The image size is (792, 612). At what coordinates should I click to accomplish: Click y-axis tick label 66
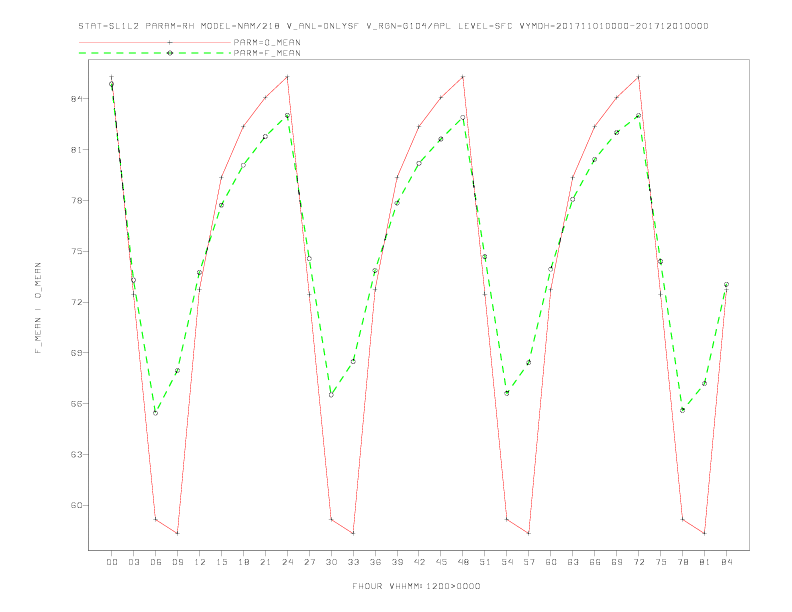76,404
